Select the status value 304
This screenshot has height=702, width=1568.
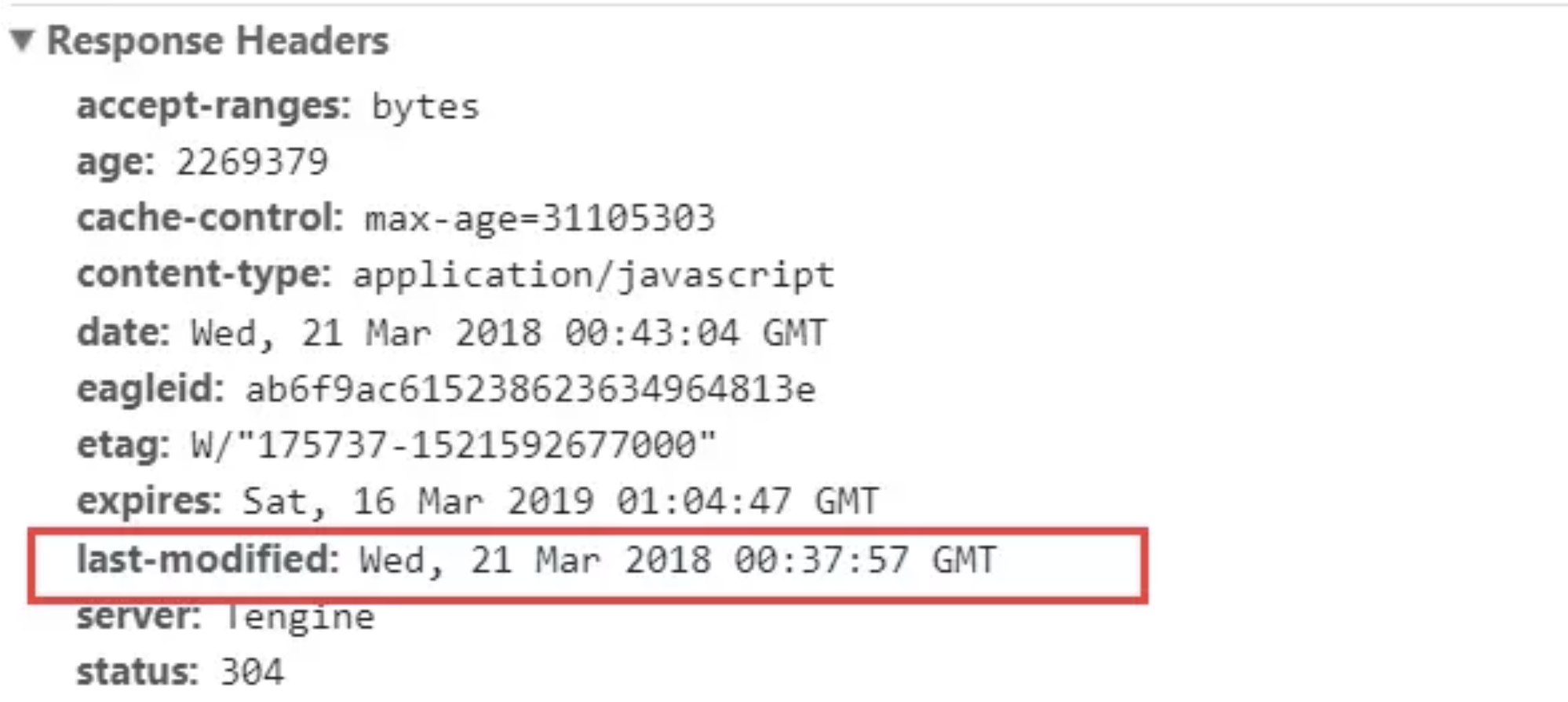(x=251, y=672)
